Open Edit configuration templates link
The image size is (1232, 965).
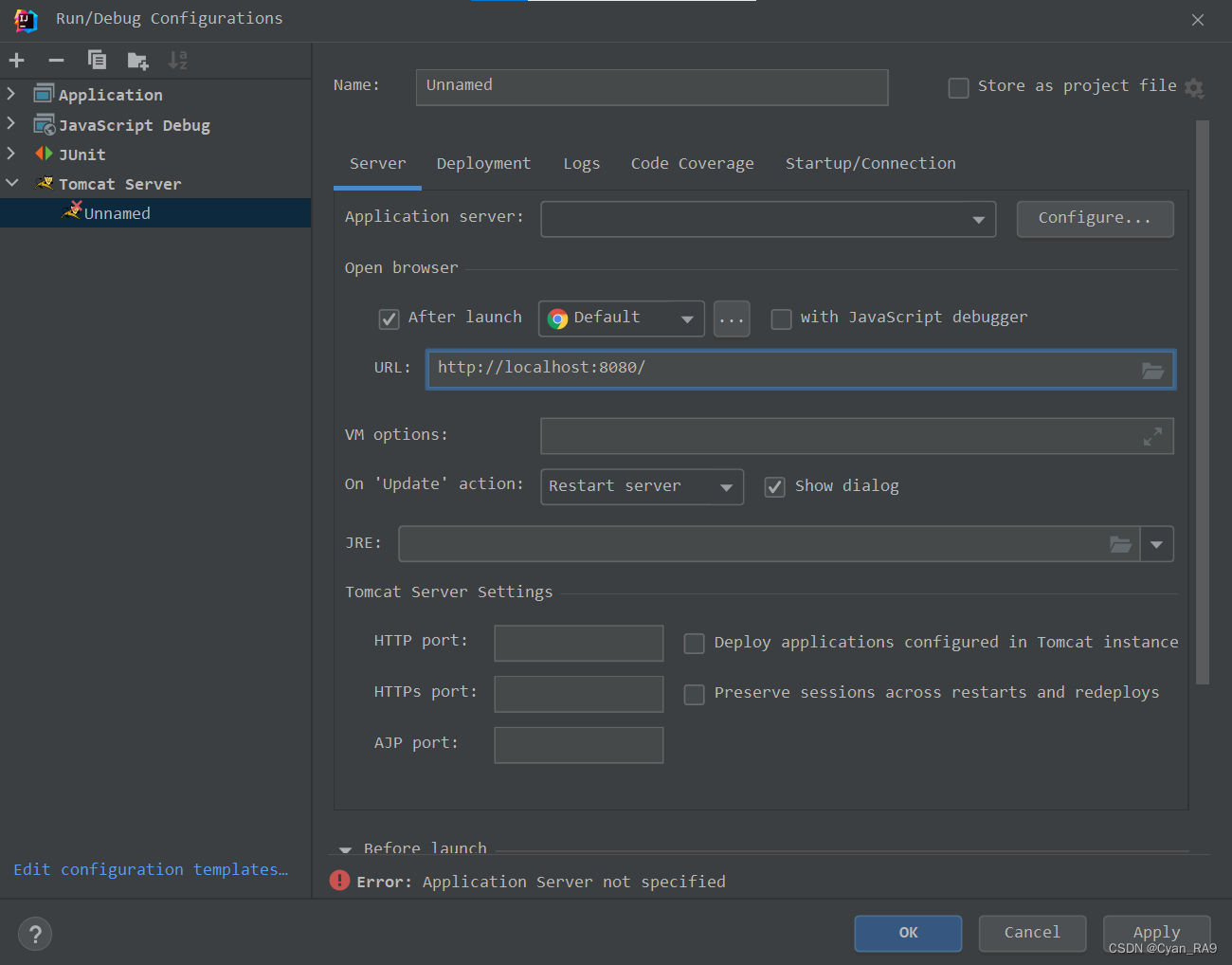click(151, 870)
